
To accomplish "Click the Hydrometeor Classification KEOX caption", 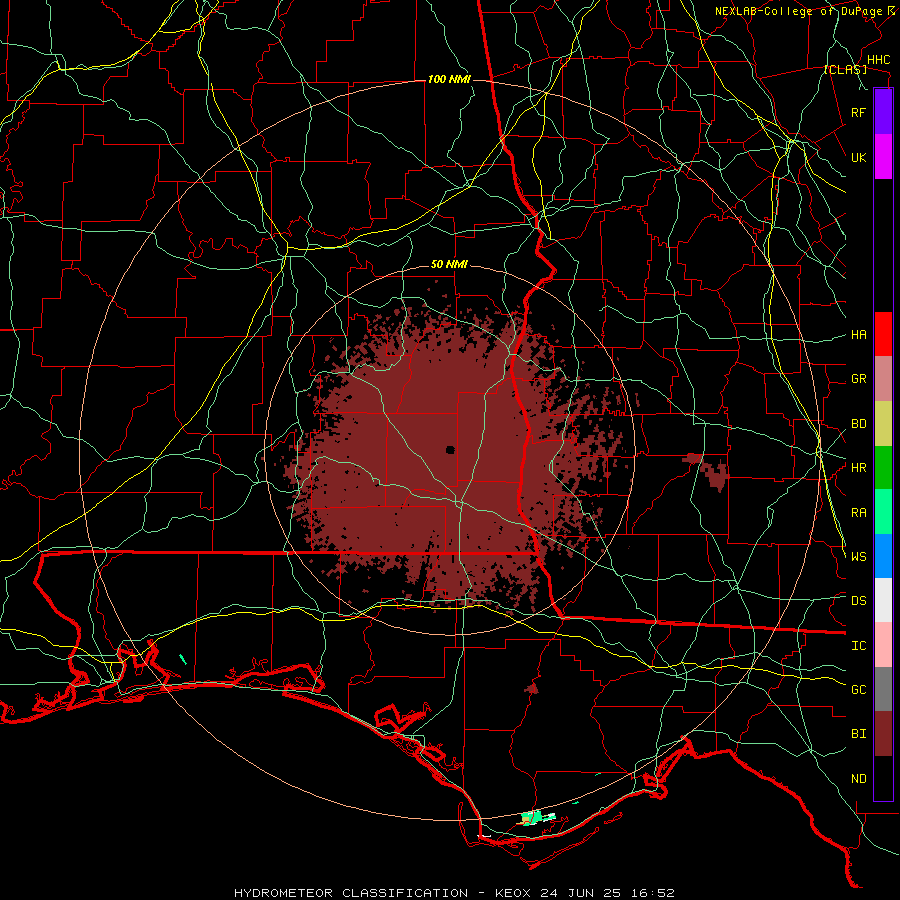I will click(x=455, y=893).
